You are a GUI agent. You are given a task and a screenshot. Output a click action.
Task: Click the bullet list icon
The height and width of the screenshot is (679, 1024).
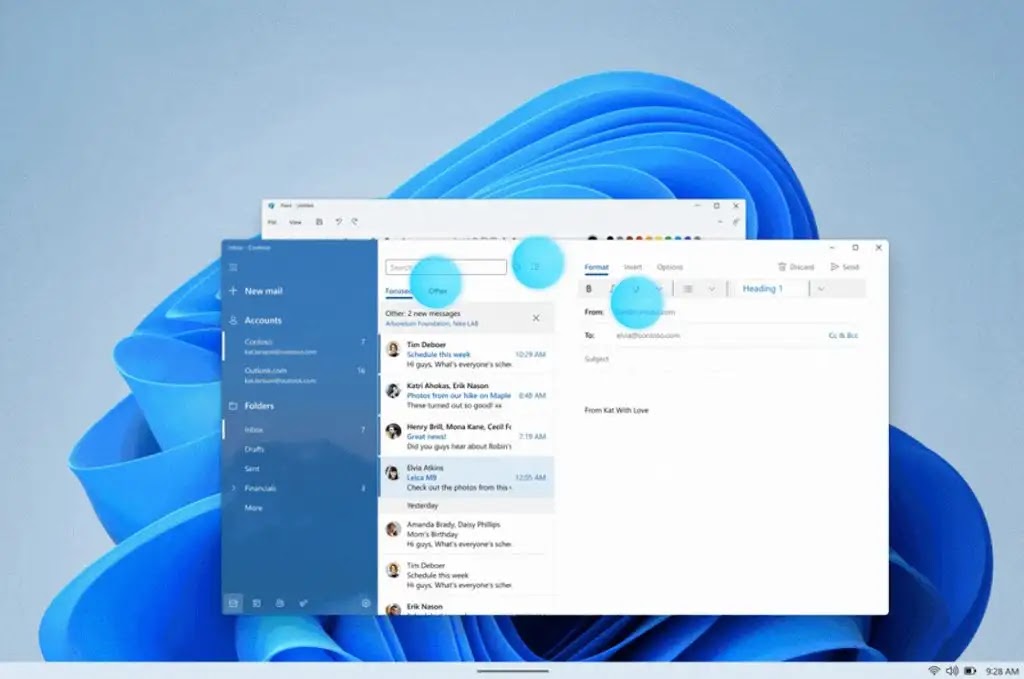click(688, 289)
